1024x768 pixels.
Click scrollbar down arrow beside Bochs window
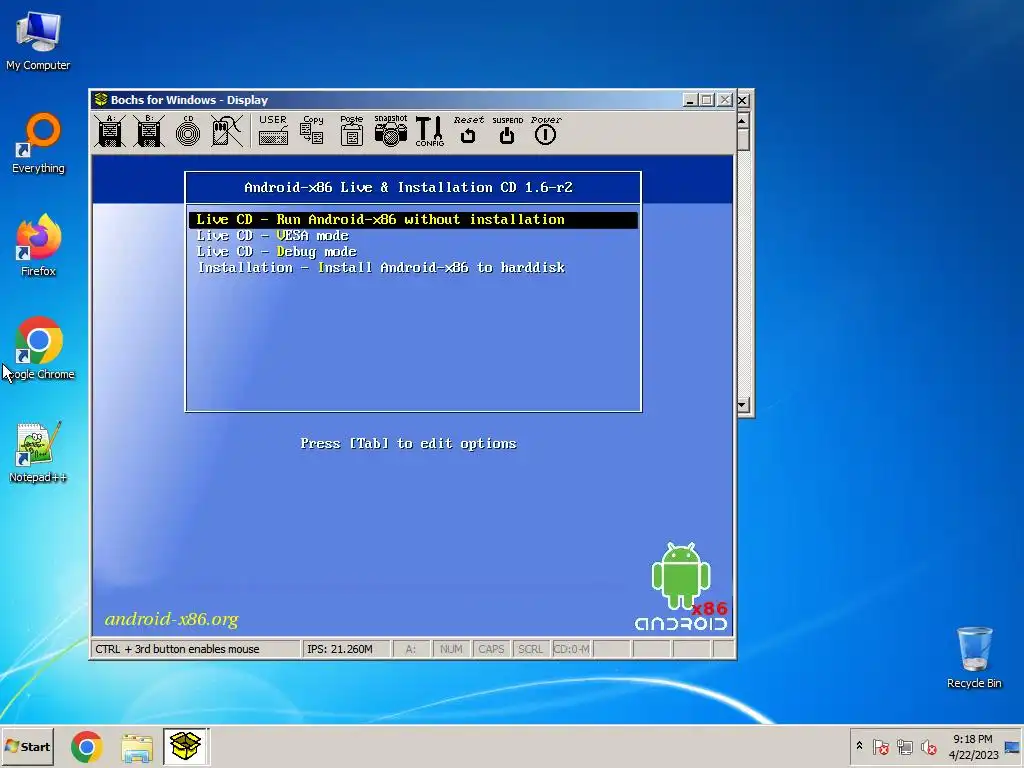tap(743, 405)
